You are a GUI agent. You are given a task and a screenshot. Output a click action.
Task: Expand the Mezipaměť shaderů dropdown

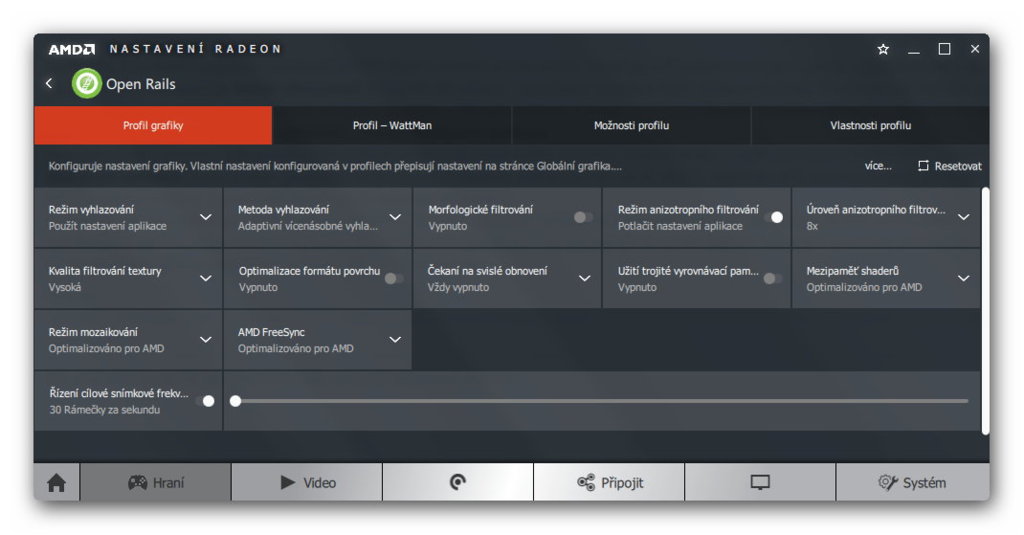click(963, 278)
